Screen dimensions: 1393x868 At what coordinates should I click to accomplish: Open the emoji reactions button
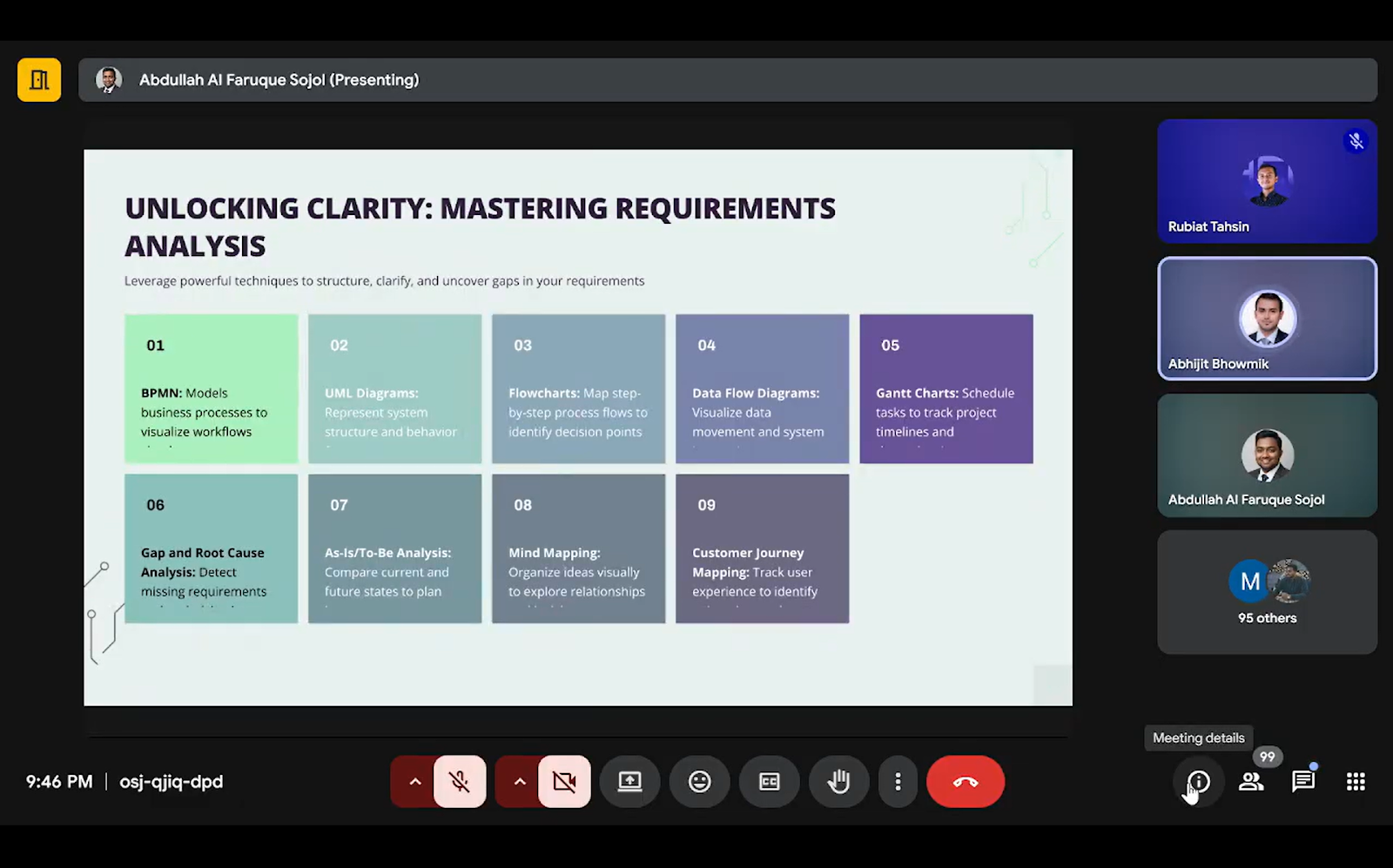pyautogui.click(x=699, y=782)
